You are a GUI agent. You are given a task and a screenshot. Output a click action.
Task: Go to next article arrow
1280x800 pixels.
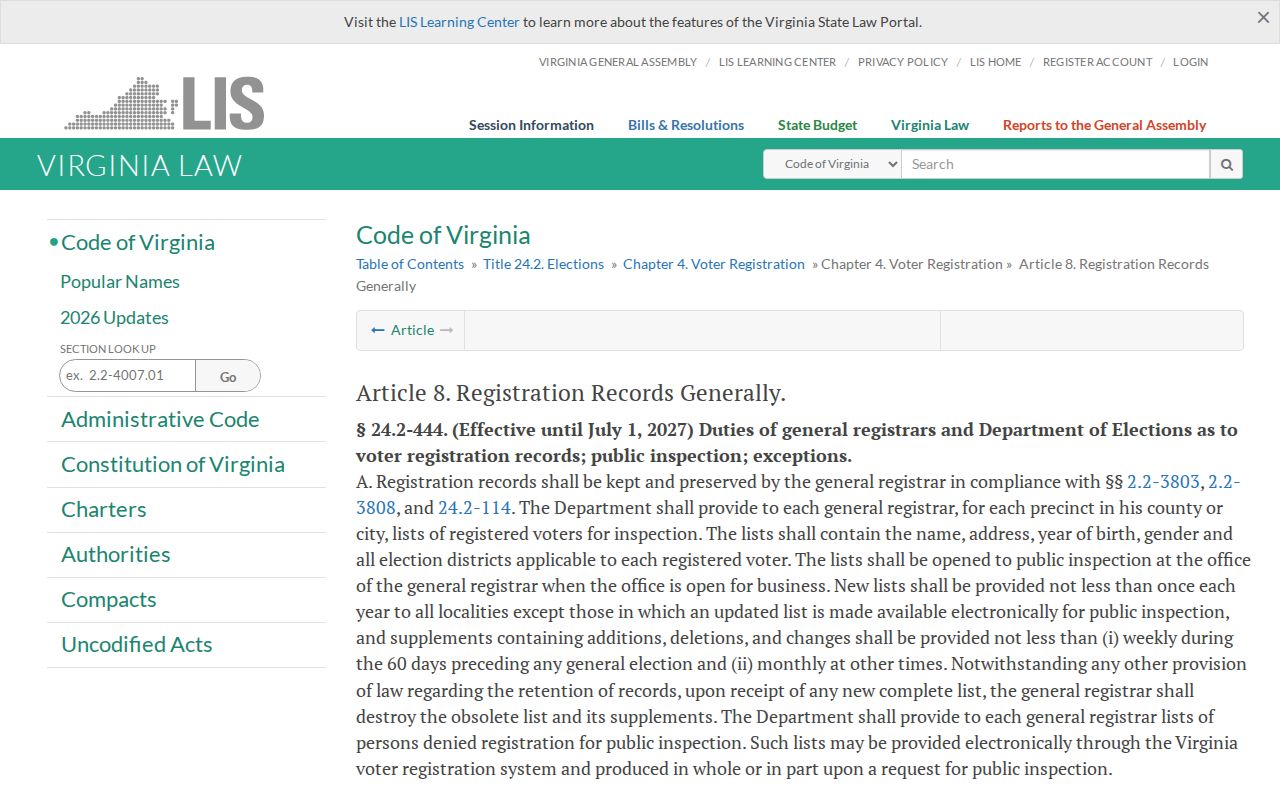pos(447,330)
